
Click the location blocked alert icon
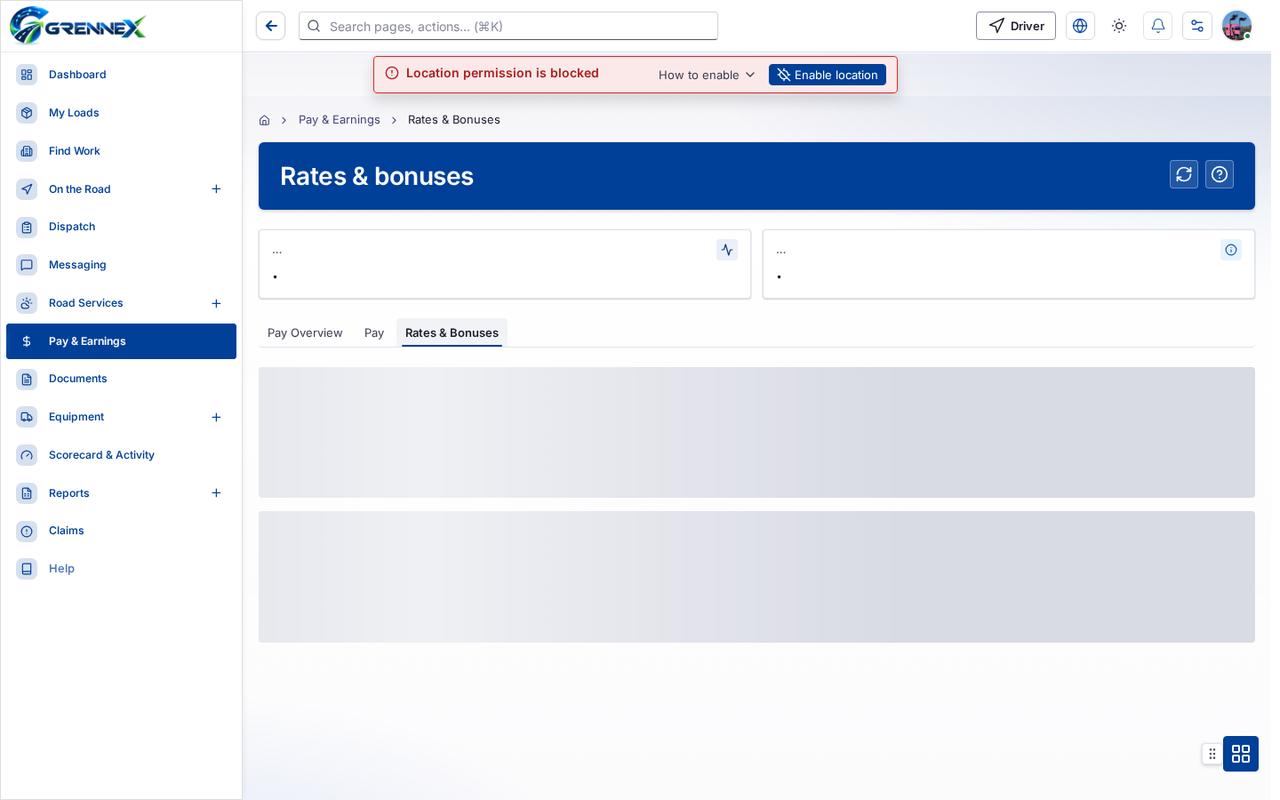pos(392,73)
